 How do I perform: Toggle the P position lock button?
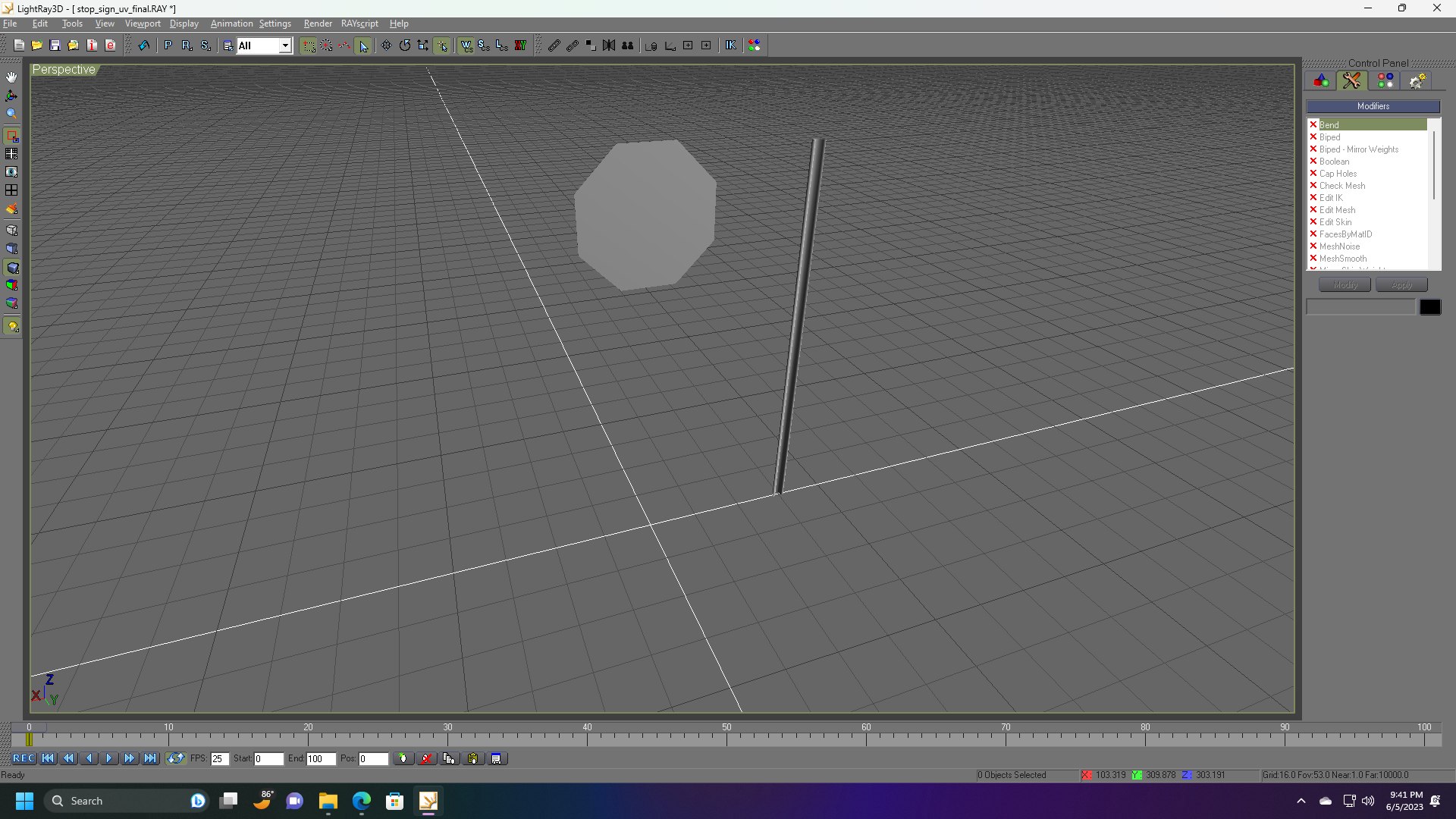(168, 45)
